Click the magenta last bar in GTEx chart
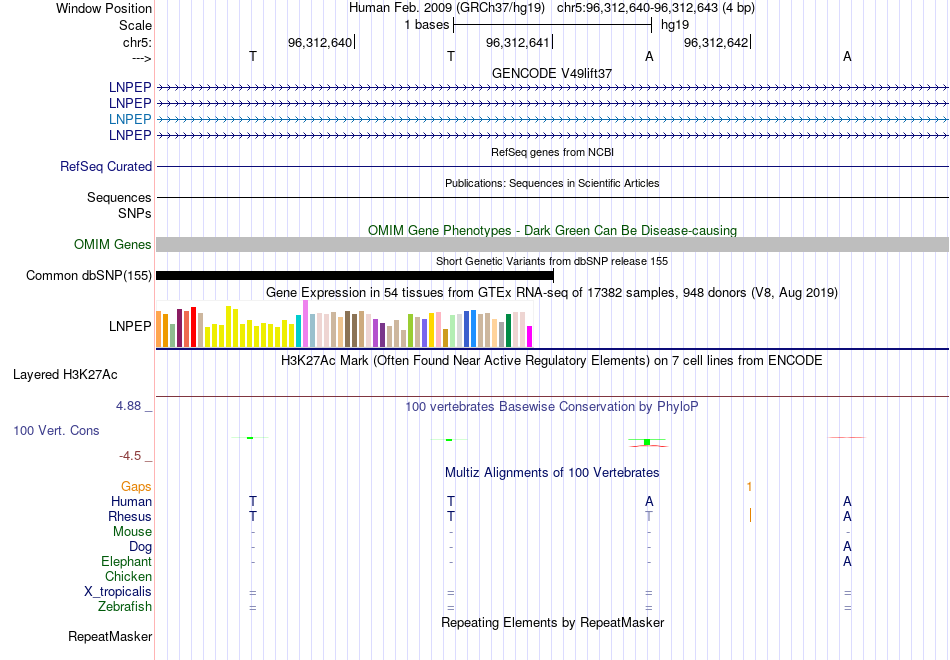This screenshot has width=950, height=660. pos(529,336)
